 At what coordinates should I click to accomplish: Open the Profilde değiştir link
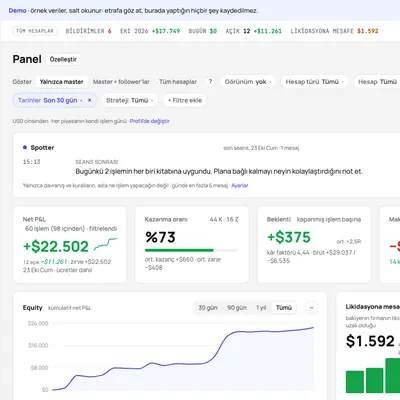150,121
